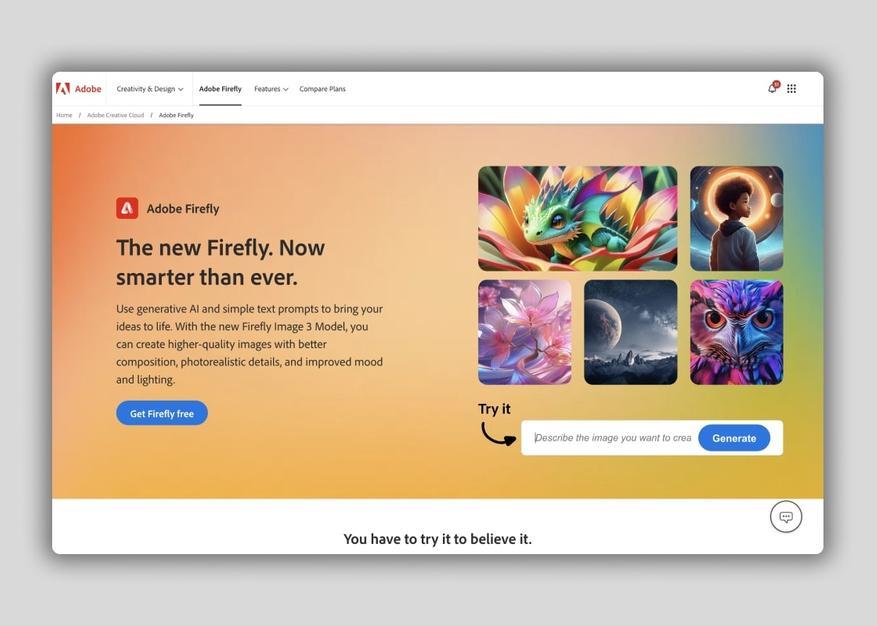Select the colorful dragon thumbnail
Screen dimensions: 877x626
point(577,218)
